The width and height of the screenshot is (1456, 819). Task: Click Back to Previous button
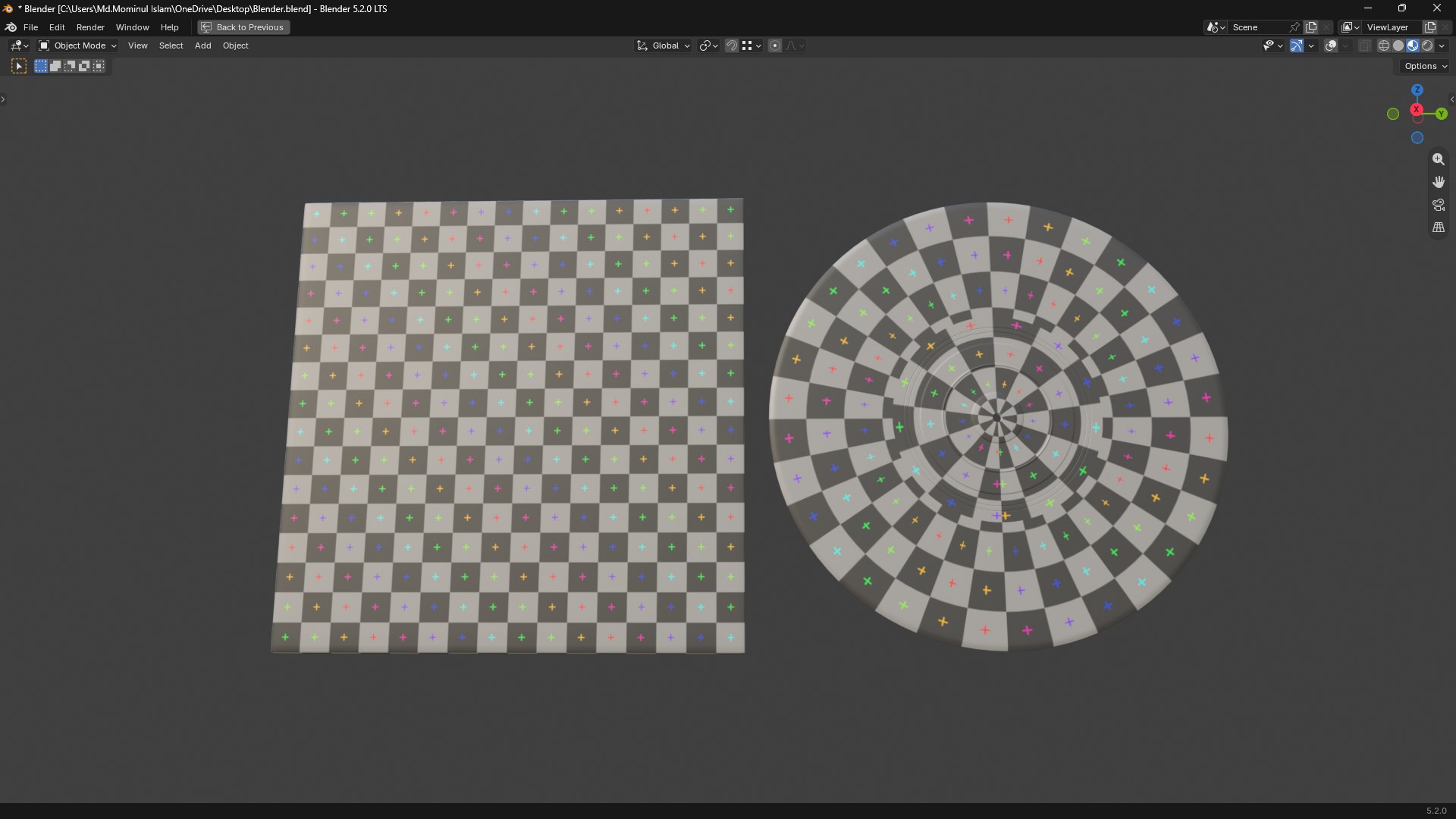pyautogui.click(x=243, y=27)
